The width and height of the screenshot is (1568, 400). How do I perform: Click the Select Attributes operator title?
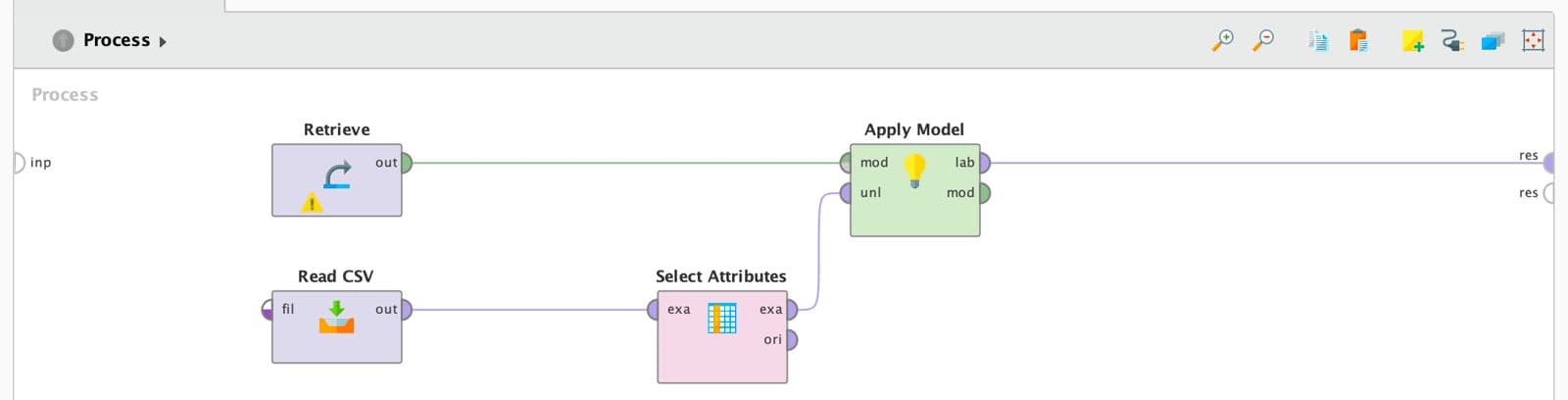pos(721,276)
